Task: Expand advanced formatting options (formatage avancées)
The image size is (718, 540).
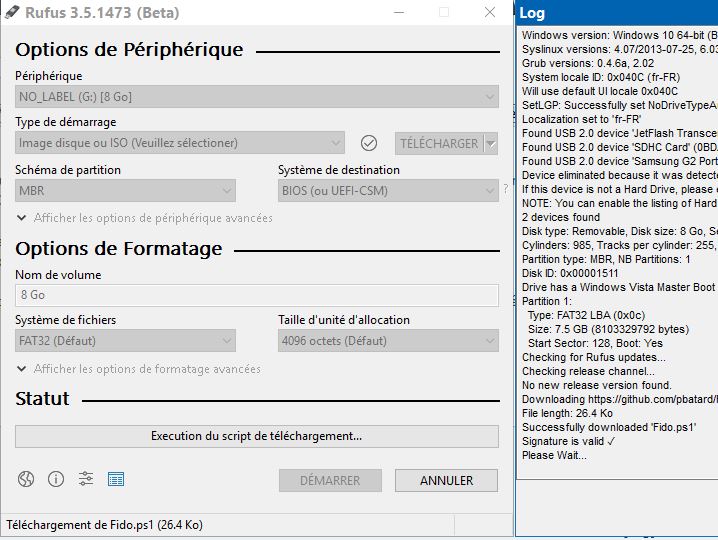Action: point(138,369)
